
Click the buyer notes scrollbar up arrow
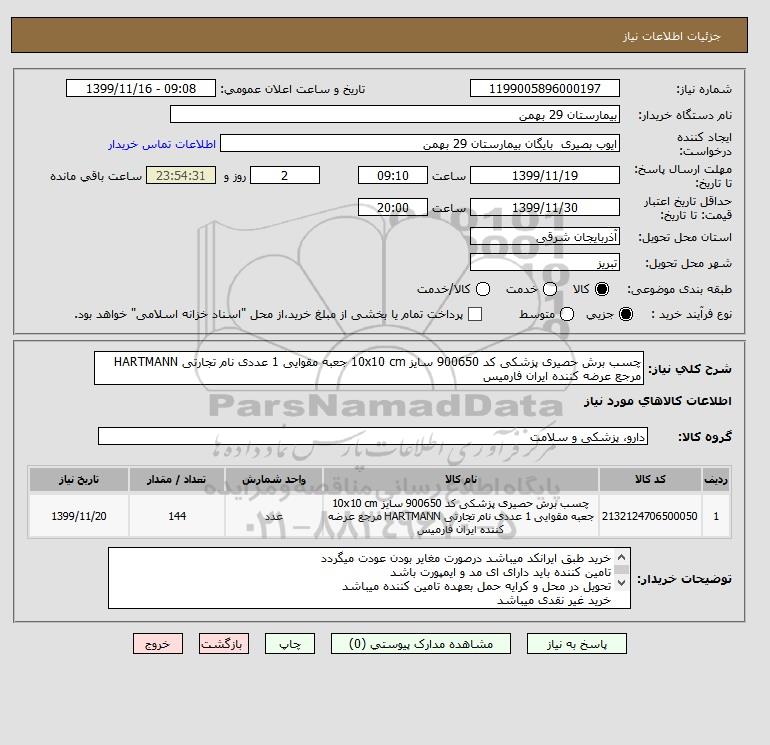(621, 557)
